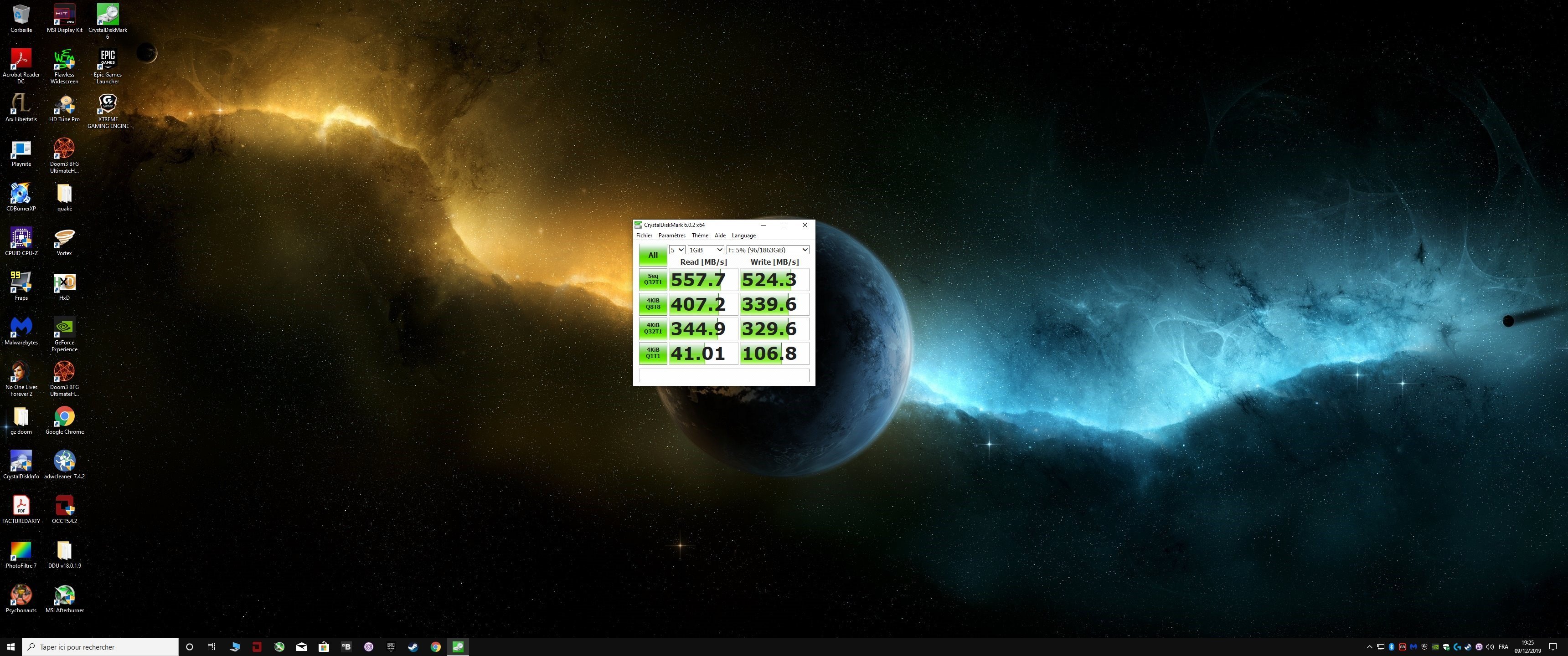The width and height of the screenshot is (1568, 656).
Task: Open the drive selection dropdown showing F:
Action: [768, 250]
